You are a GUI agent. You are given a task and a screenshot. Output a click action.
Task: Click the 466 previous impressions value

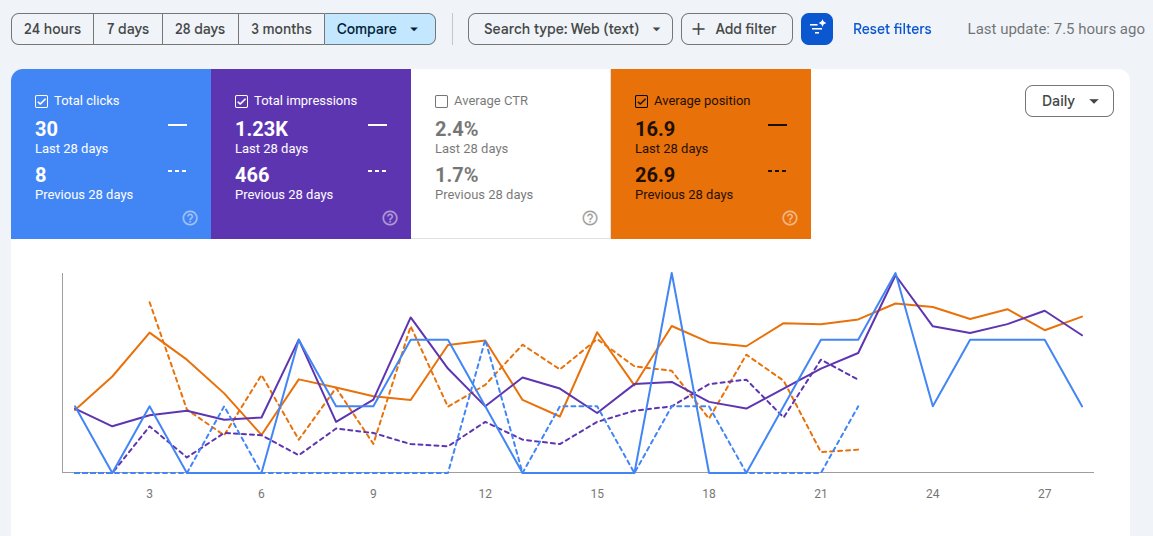(x=252, y=175)
